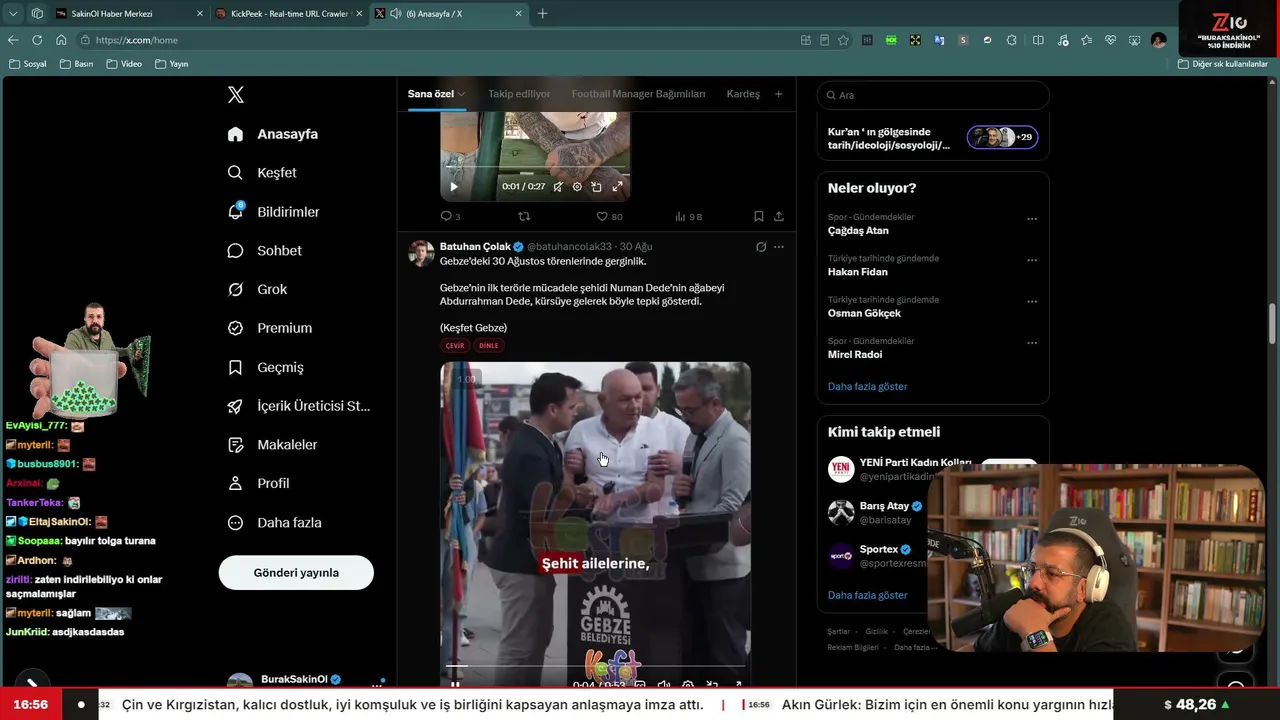Open more options for Çağdaş Atan trend
The image size is (1280, 720).
[1032, 219]
